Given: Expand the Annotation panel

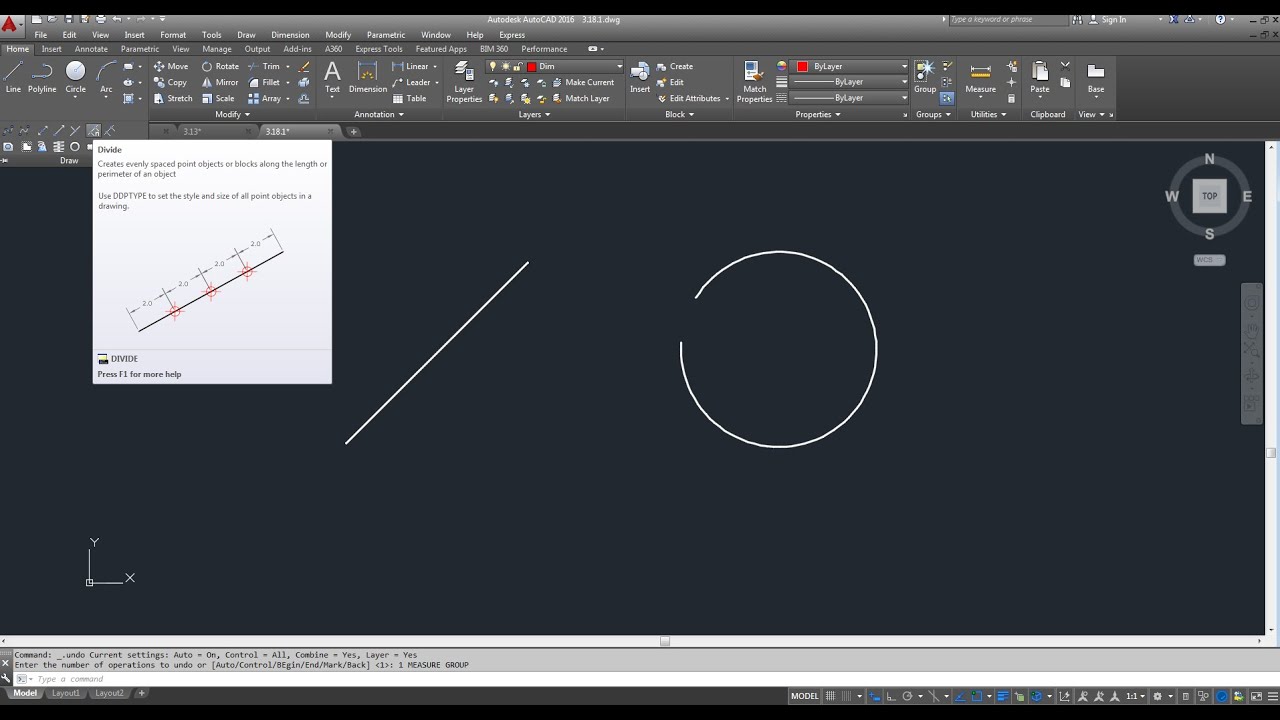Looking at the screenshot, I should (379, 114).
